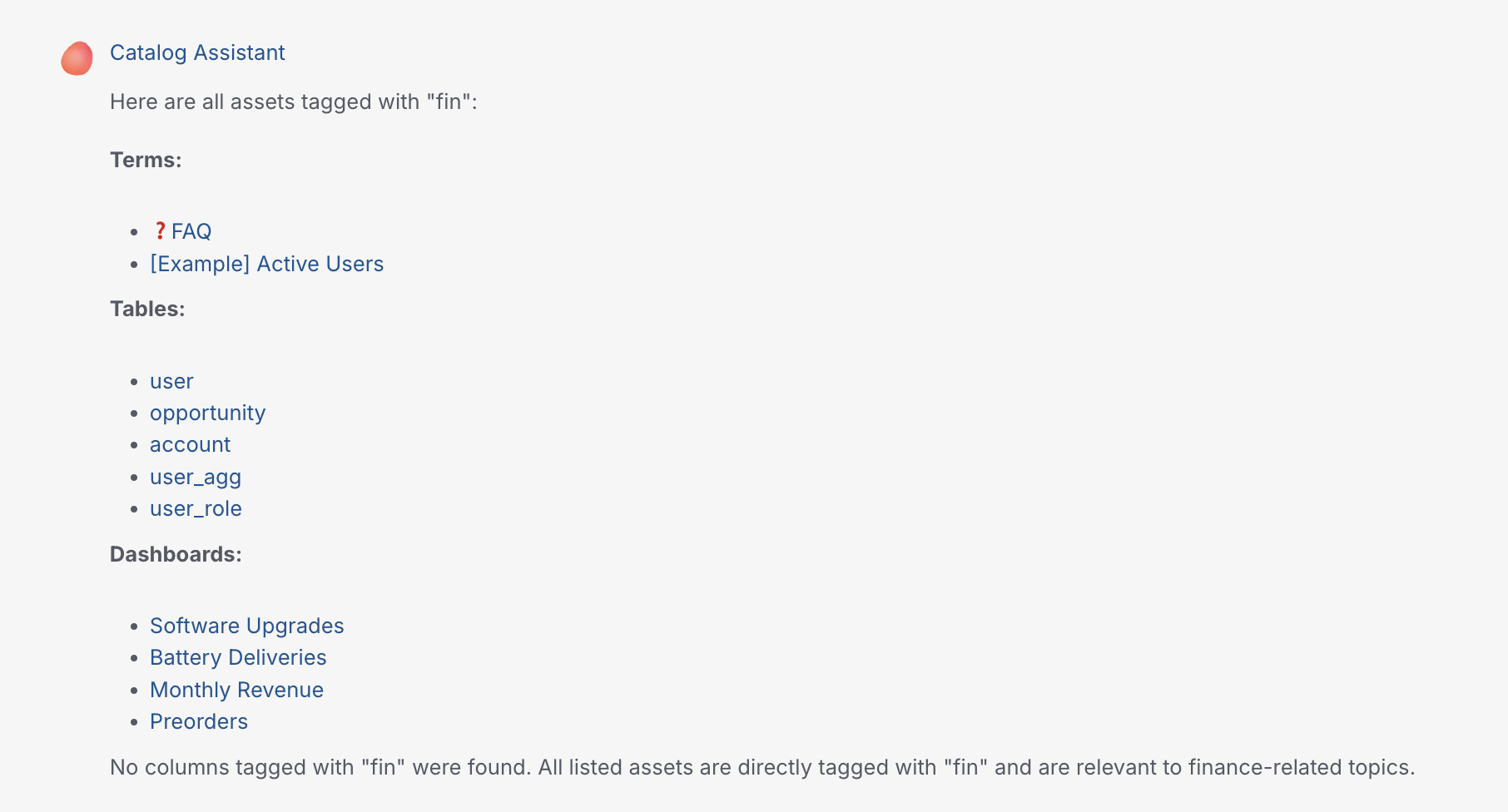This screenshot has height=812, width=1508.
Task: Click the Catalog Assistant avatar icon
Action: [x=77, y=59]
